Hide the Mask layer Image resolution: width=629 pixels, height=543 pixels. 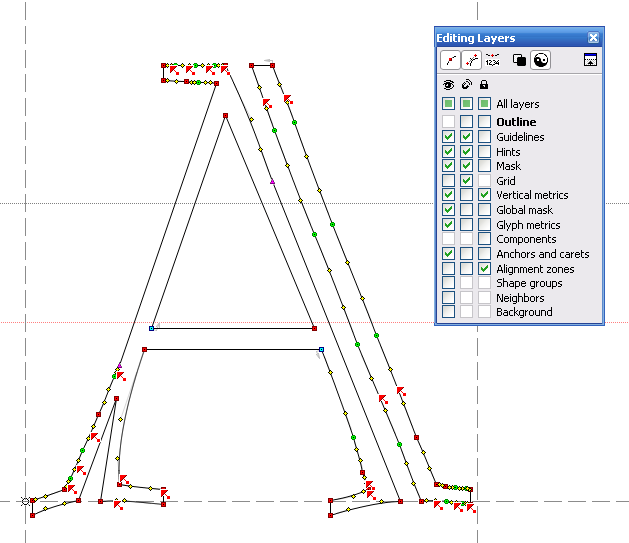[448, 166]
